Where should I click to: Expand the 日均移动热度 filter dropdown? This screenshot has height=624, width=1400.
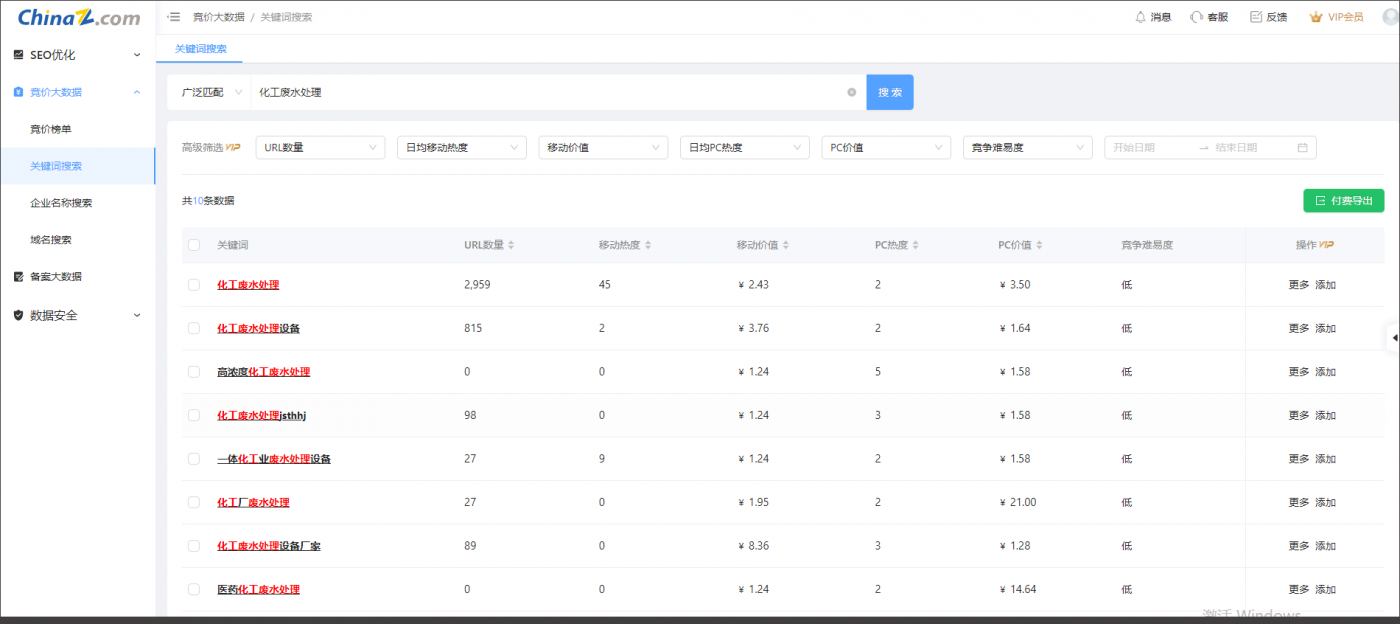coord(461,148)
